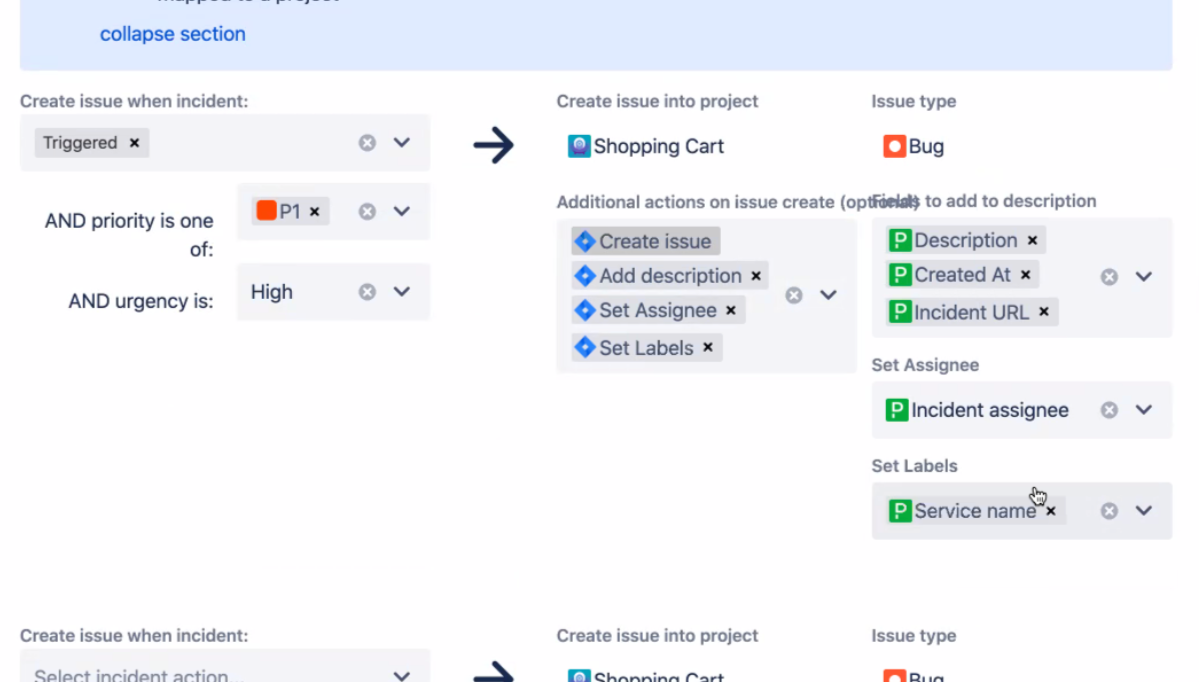Clear the Incident assignee selection
Image resolution: width=1199 pixels, height=682 pixels.
[1109, 410]
